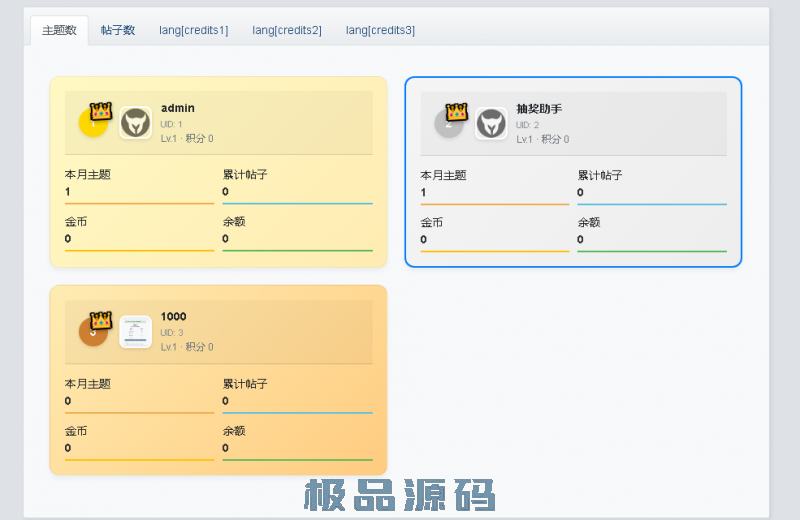Viewport: 800px width, 520px height.
Task: Click 抽奖助手's avatar icon
Action: (x=490, y=123)
